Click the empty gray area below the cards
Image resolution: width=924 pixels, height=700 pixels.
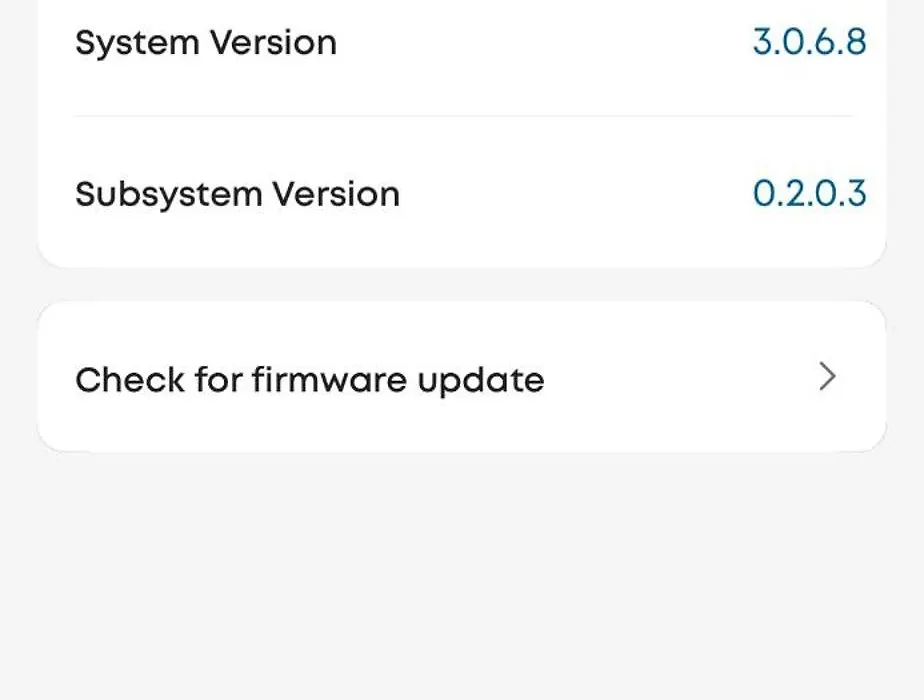click(x=462, y=580)
